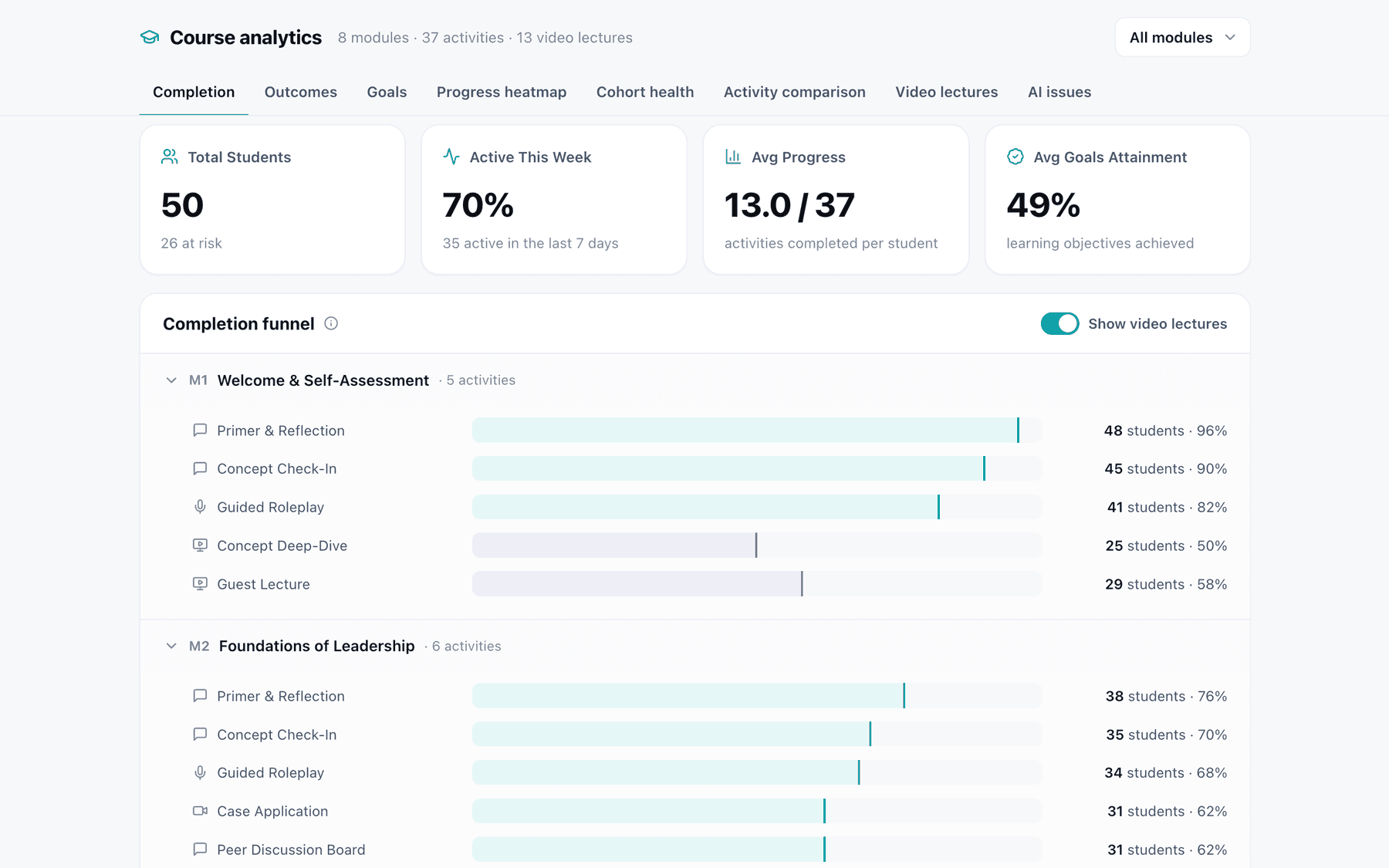The height and width of the screenshot is (868, 1389).
Task: Click the Avg Progress bar chart icon
Action: (733, 157)
